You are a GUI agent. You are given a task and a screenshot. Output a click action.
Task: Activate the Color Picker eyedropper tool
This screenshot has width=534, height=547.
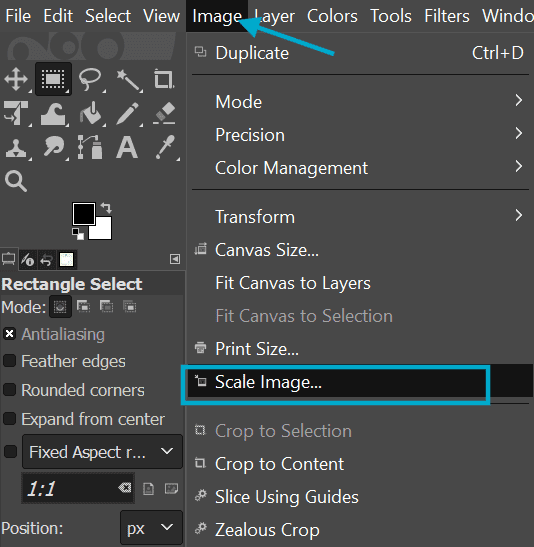pos(165,147)
